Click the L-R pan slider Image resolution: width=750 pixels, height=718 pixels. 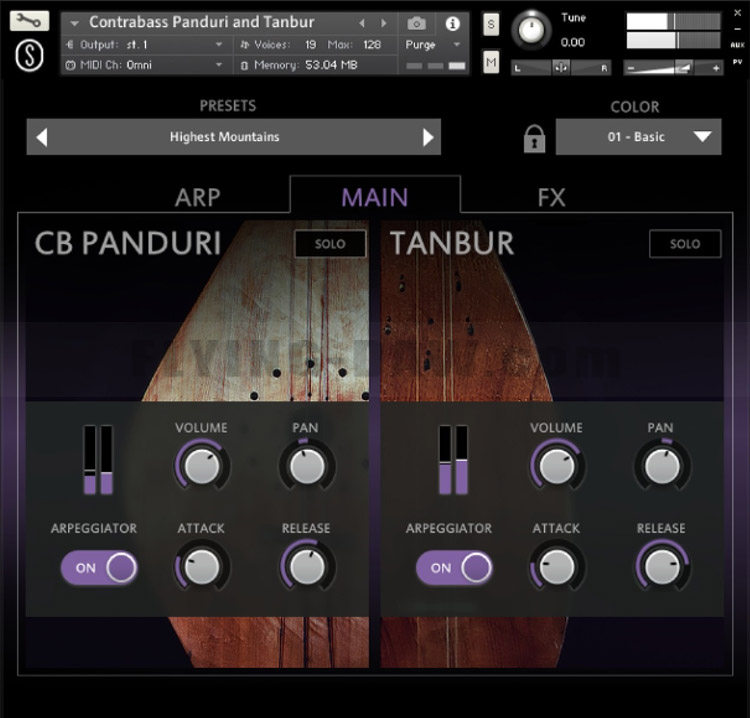(x=561, y=68)
